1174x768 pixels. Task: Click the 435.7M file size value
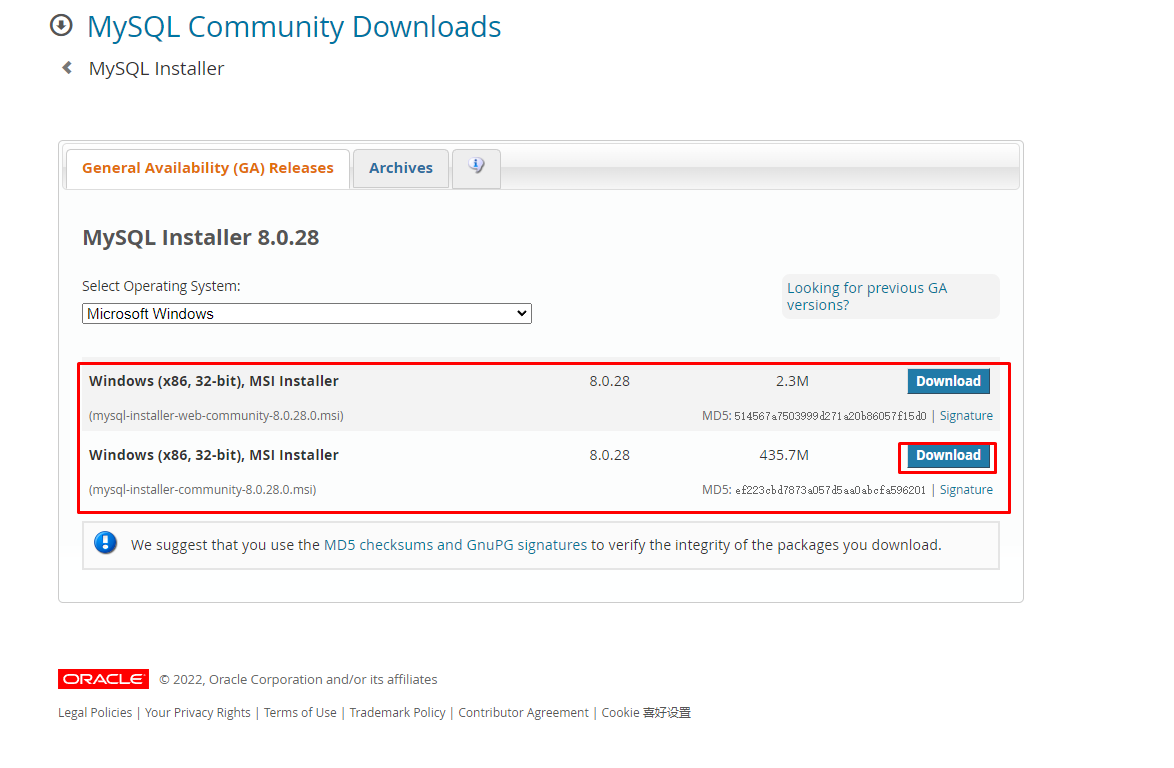(x=784, y=455)
